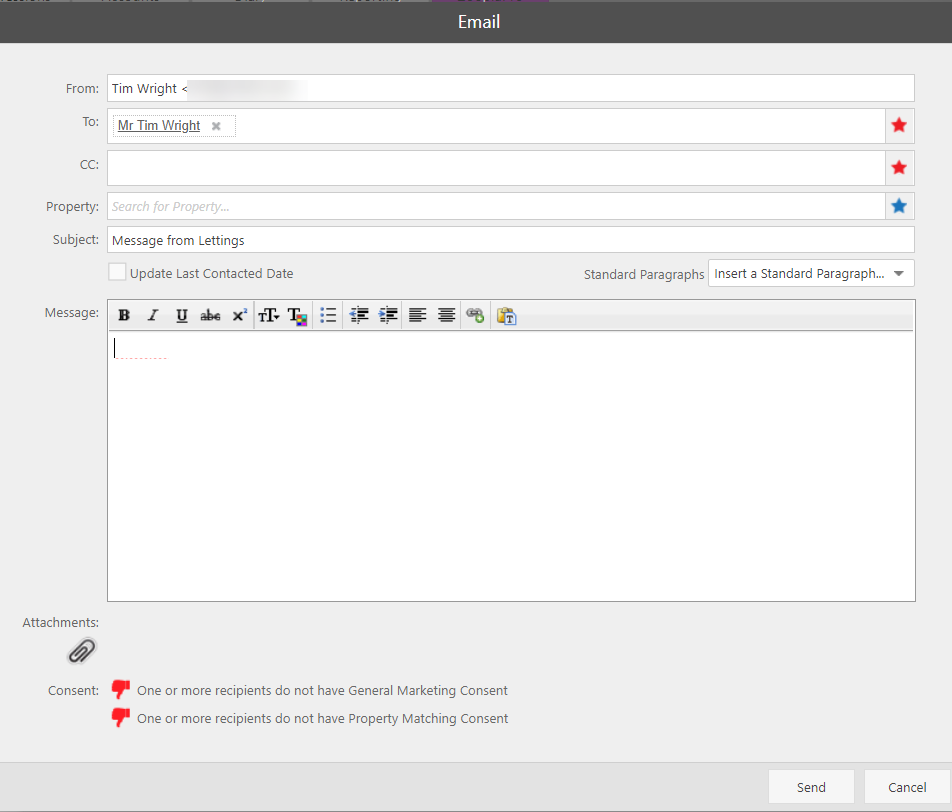Add an attachment with paperclip icon
Screen dimensions: 952x812
click(81, 651)
